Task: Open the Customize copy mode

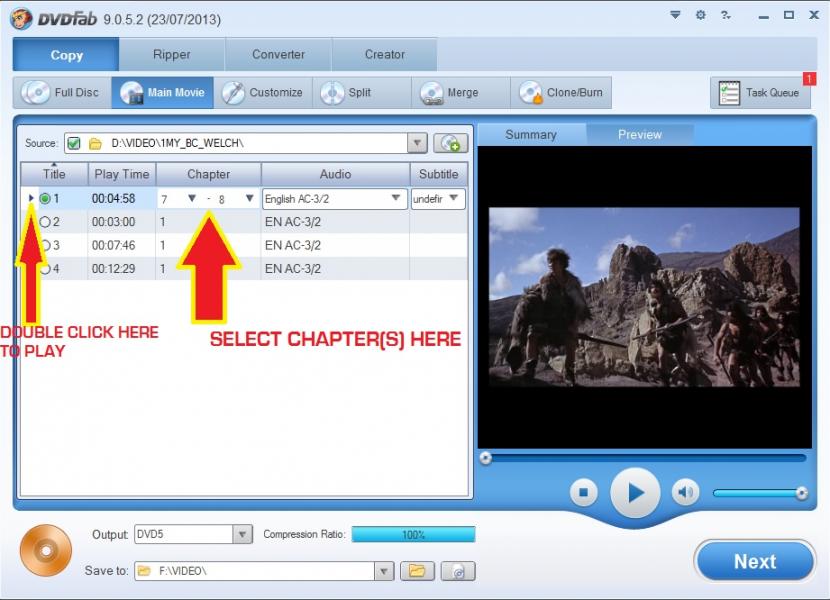Action: (x=263, y=93)
